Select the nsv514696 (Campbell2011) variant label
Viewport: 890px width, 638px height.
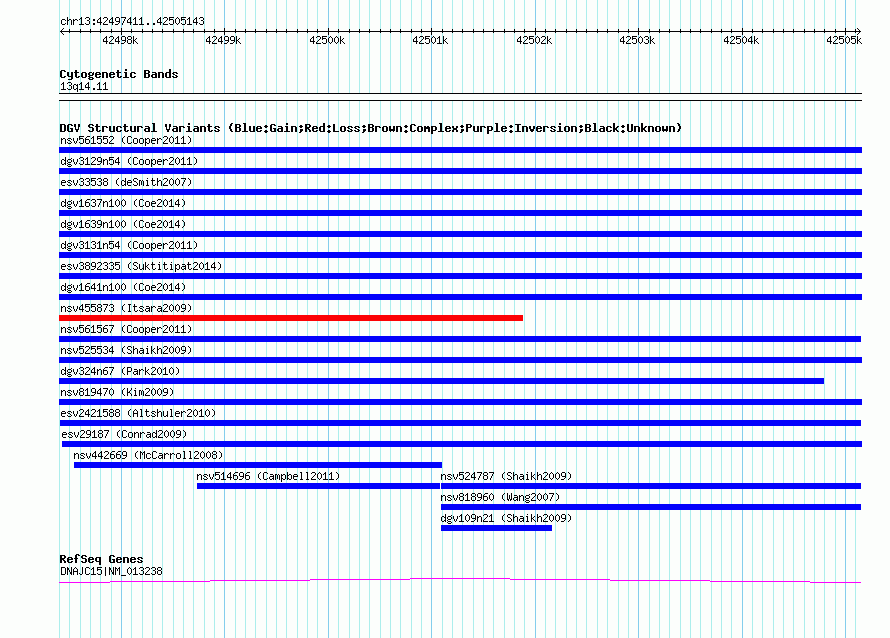click(268, 476)
